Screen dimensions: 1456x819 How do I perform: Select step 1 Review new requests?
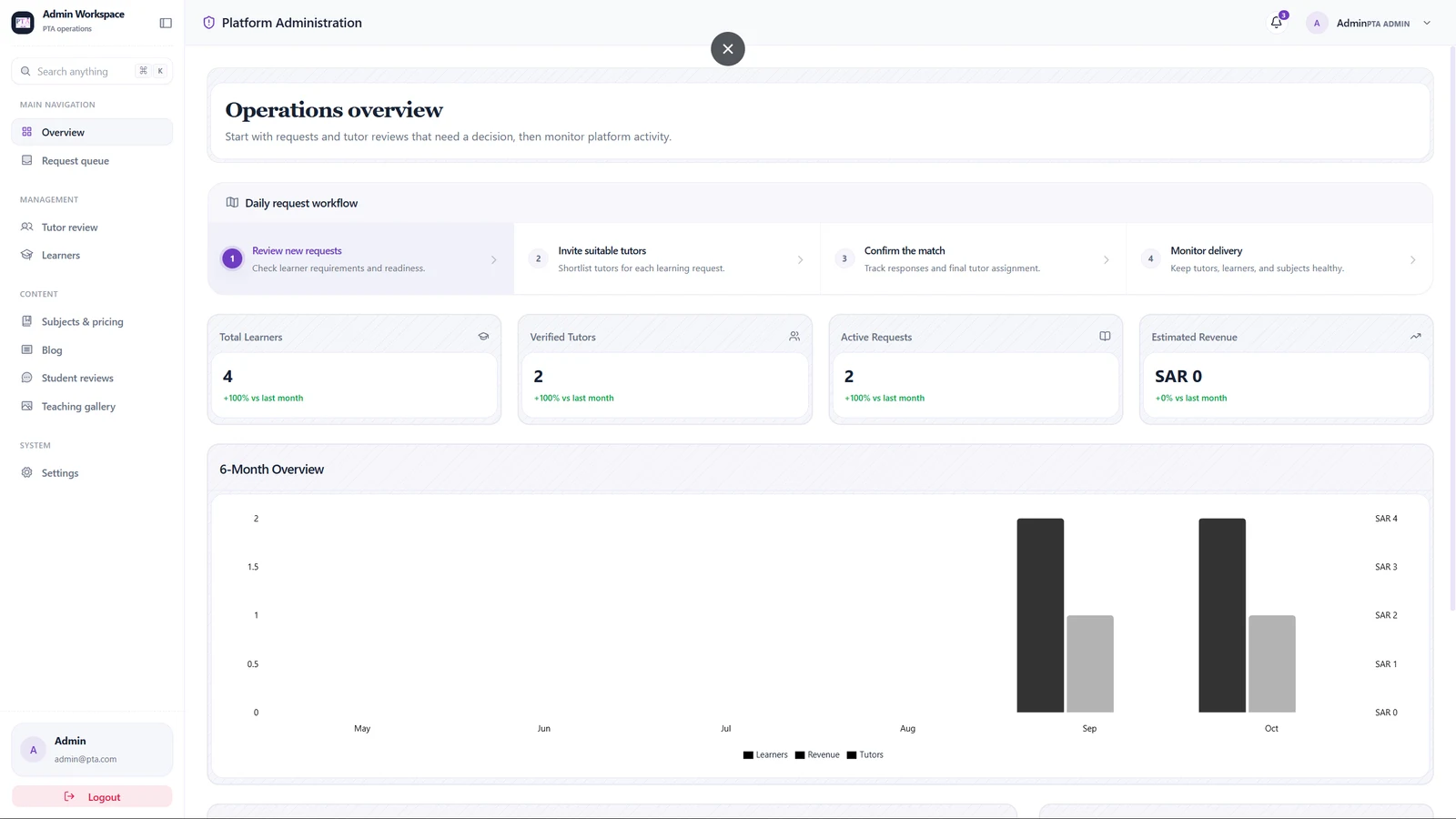(361, 259)
